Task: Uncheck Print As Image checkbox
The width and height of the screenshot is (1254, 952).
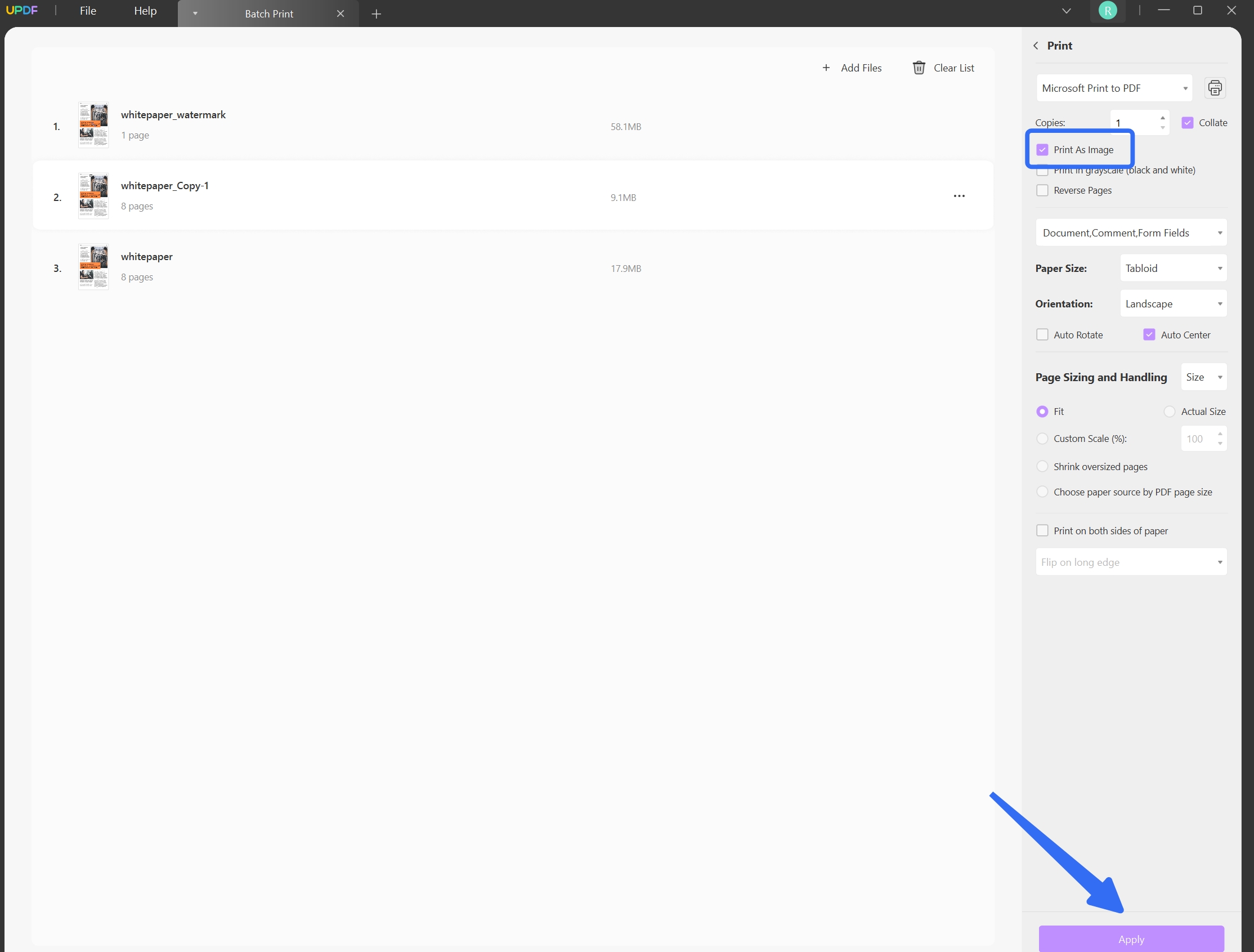Action: [x=1042, y=150]
